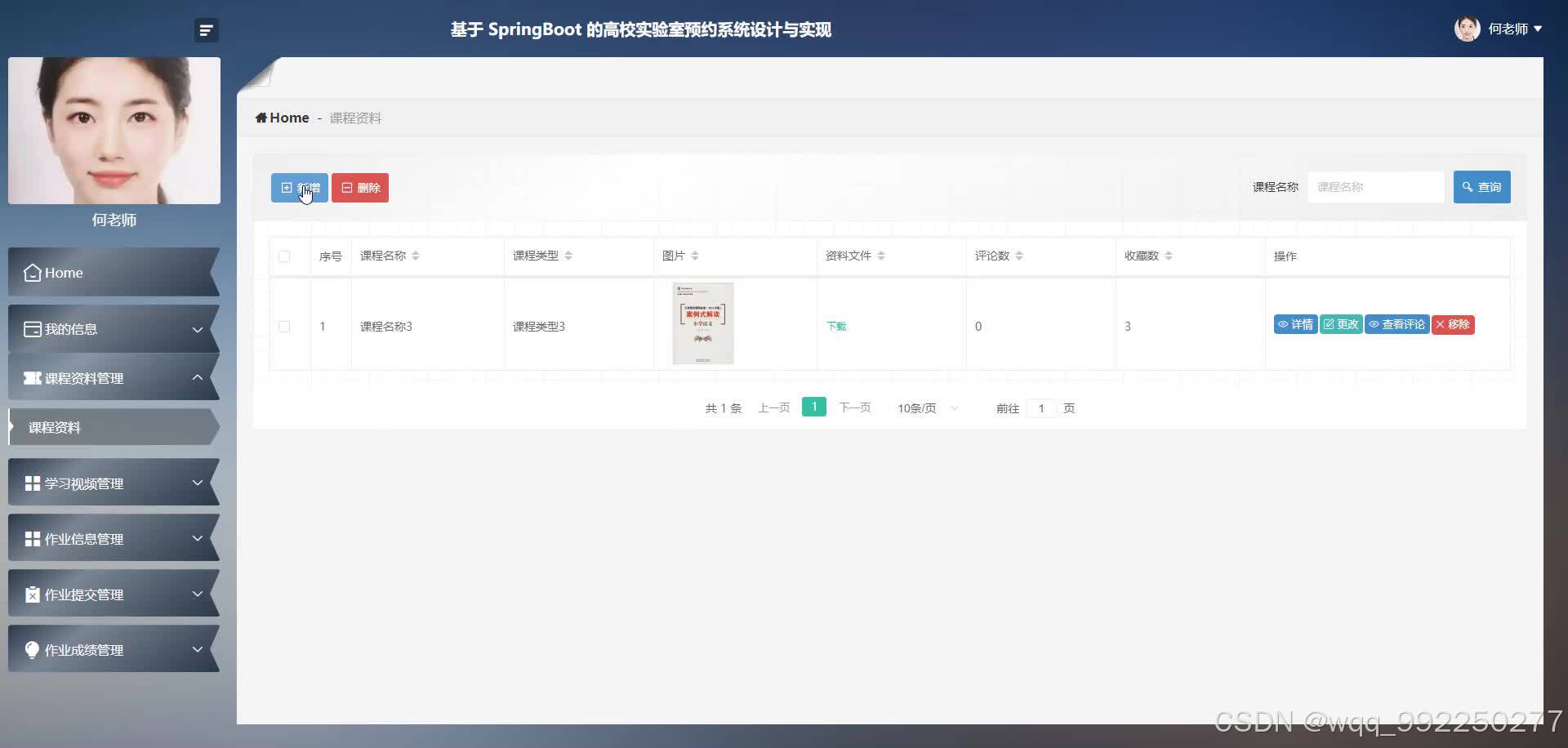Click the red 删除 button
Viewport: 1568px width, 748px height.
[x=360, y=188]
